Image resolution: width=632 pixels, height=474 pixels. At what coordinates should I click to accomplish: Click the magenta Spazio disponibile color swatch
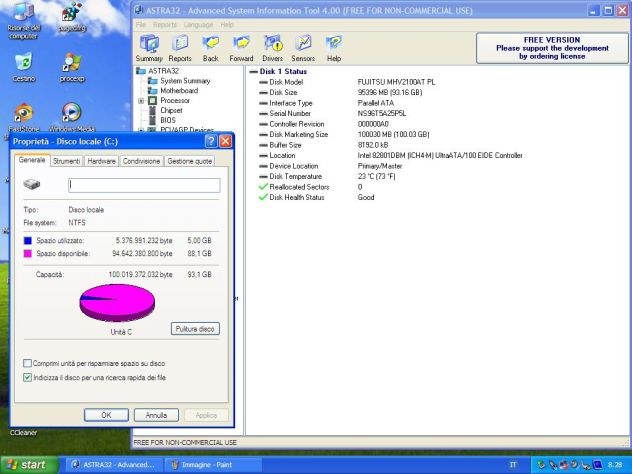pos(28,254)
